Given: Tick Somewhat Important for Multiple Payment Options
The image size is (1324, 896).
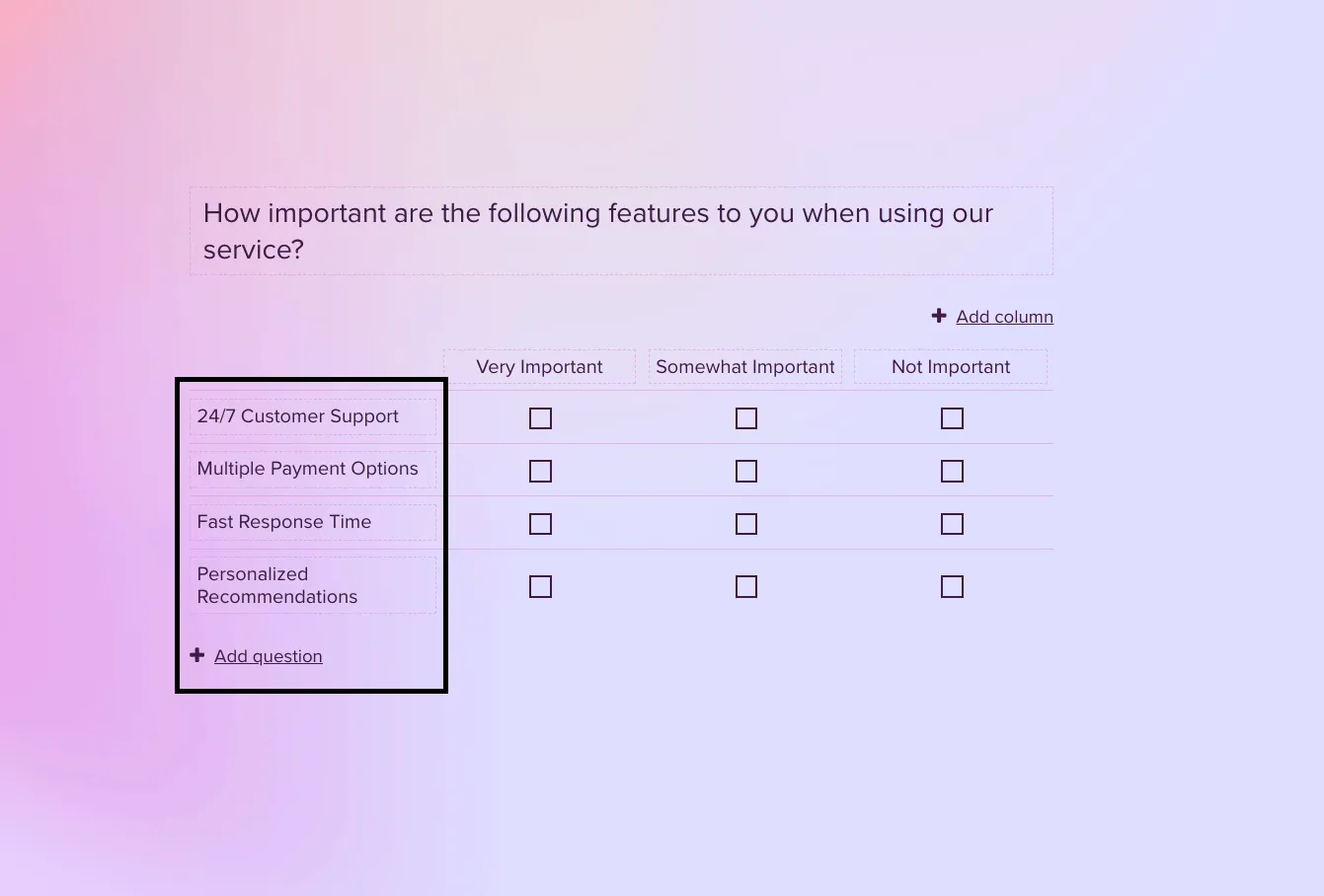Looking at the screenshot, I should pyautogui.click(x=746, y=472).
